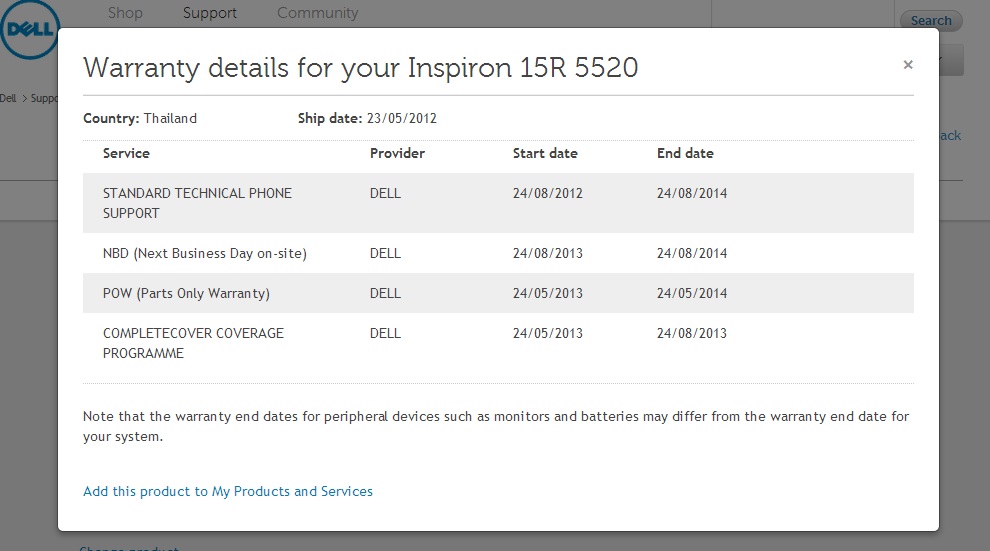Click the Provider column header
Screen dimensions: 990x551
tap(397, 153)
